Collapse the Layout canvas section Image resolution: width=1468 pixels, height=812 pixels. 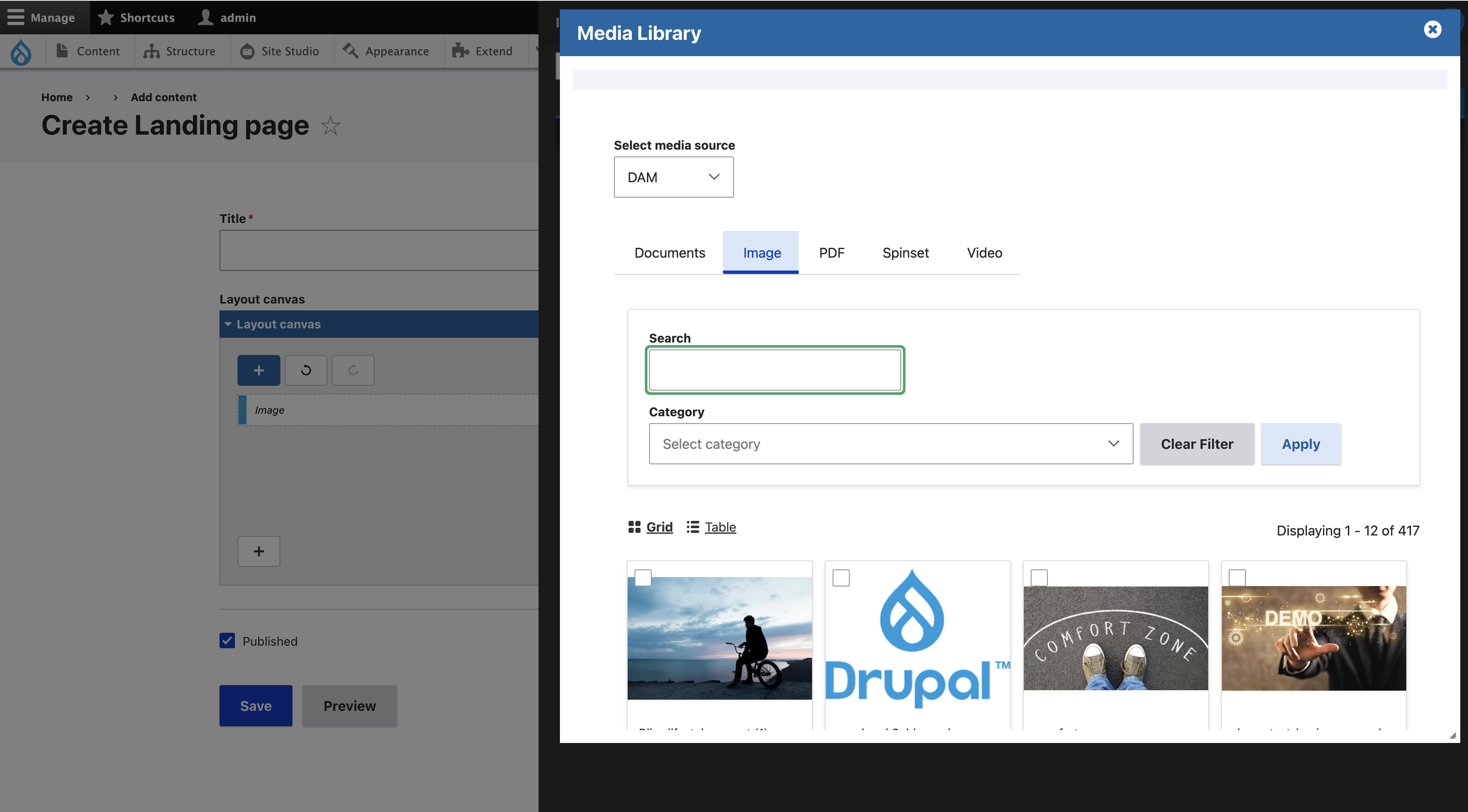pos(229,324)
